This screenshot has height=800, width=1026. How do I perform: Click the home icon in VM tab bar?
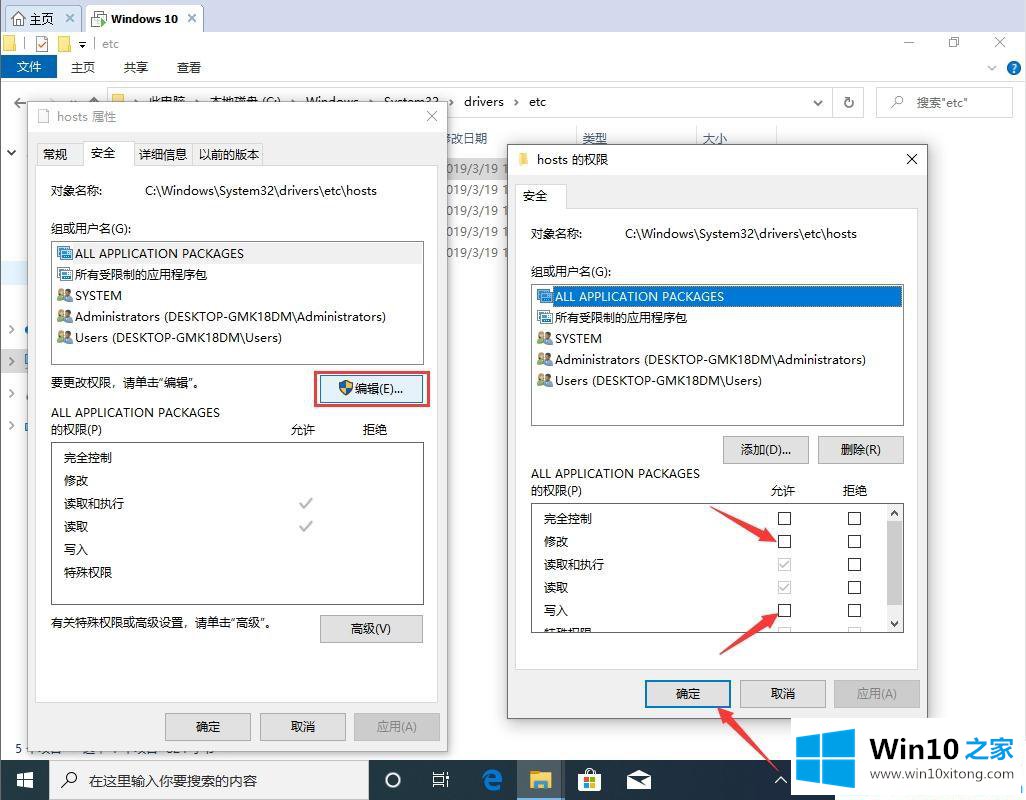click(x=19, y=19)
